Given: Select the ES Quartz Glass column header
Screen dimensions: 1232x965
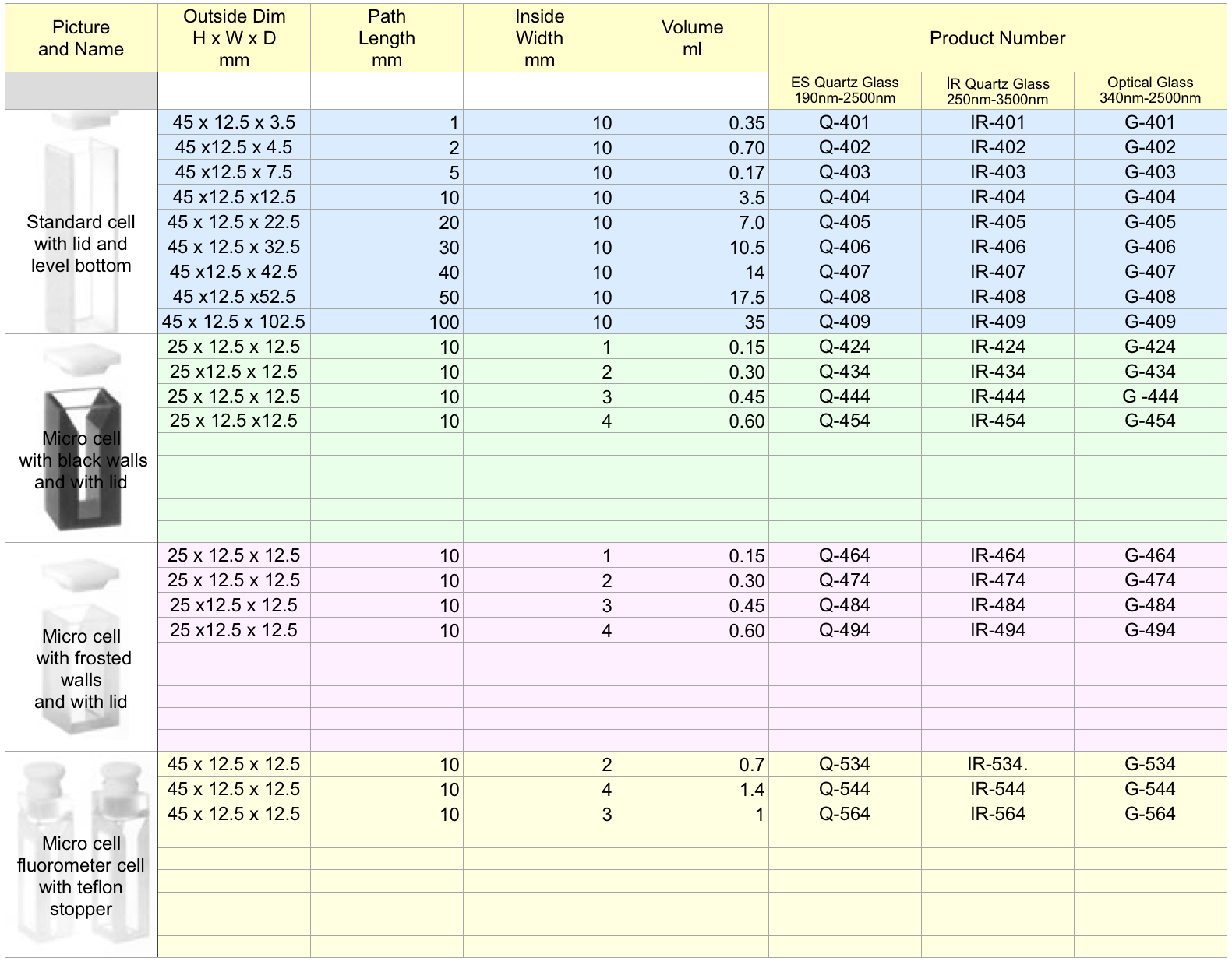Looking at the screenshot, I should [845, 90].
